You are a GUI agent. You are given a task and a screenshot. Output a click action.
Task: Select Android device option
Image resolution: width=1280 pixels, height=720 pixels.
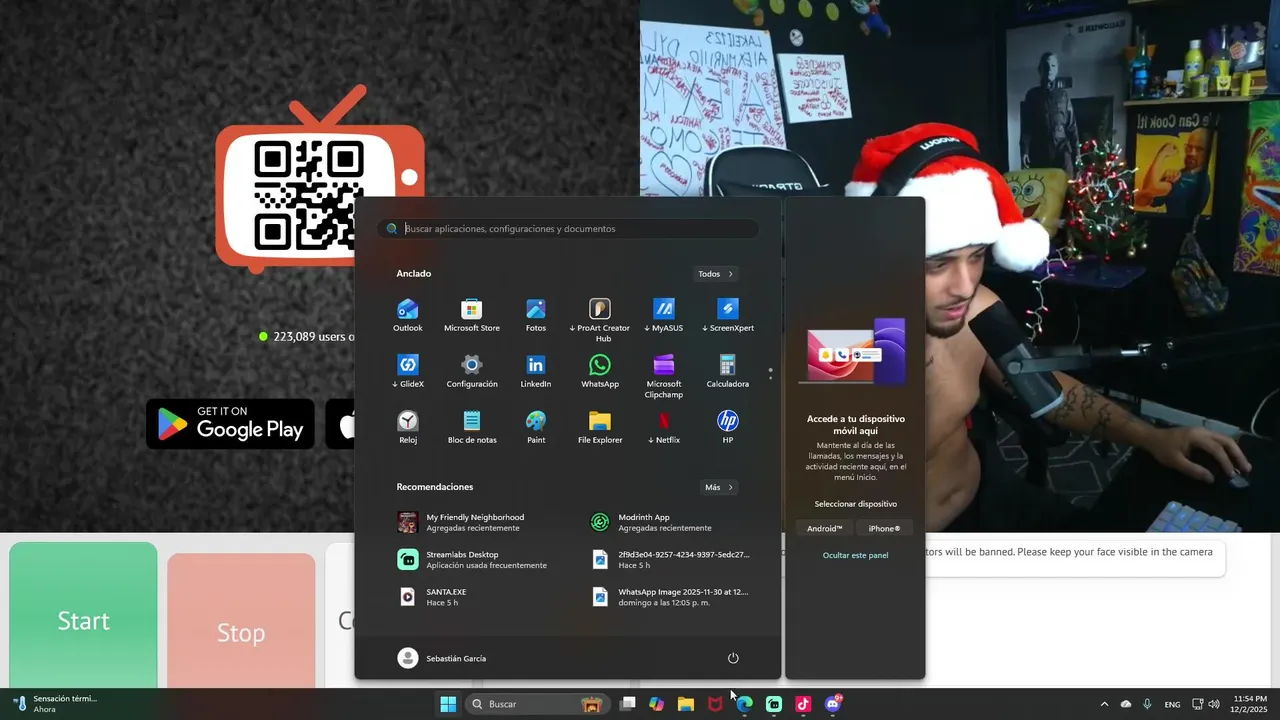point(825,529)
